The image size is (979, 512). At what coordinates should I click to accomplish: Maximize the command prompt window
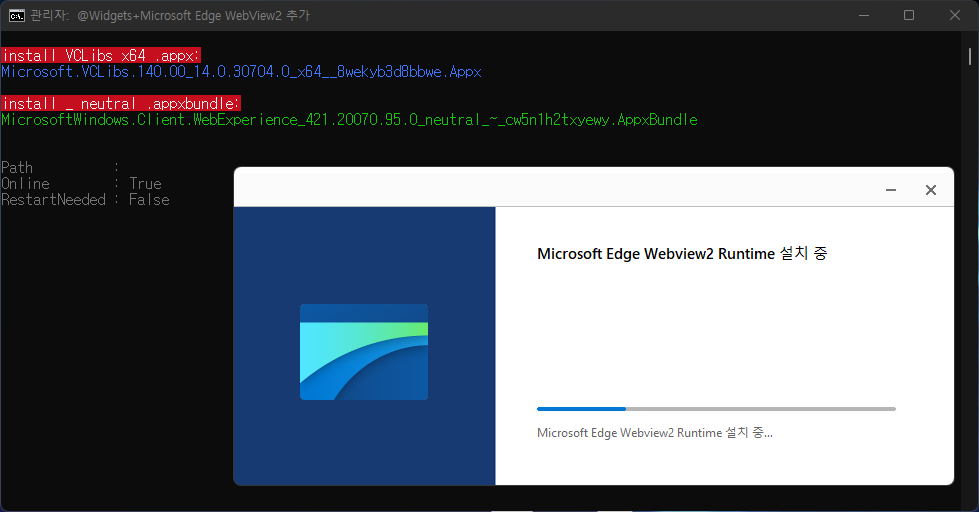click(x=909, y=16)
